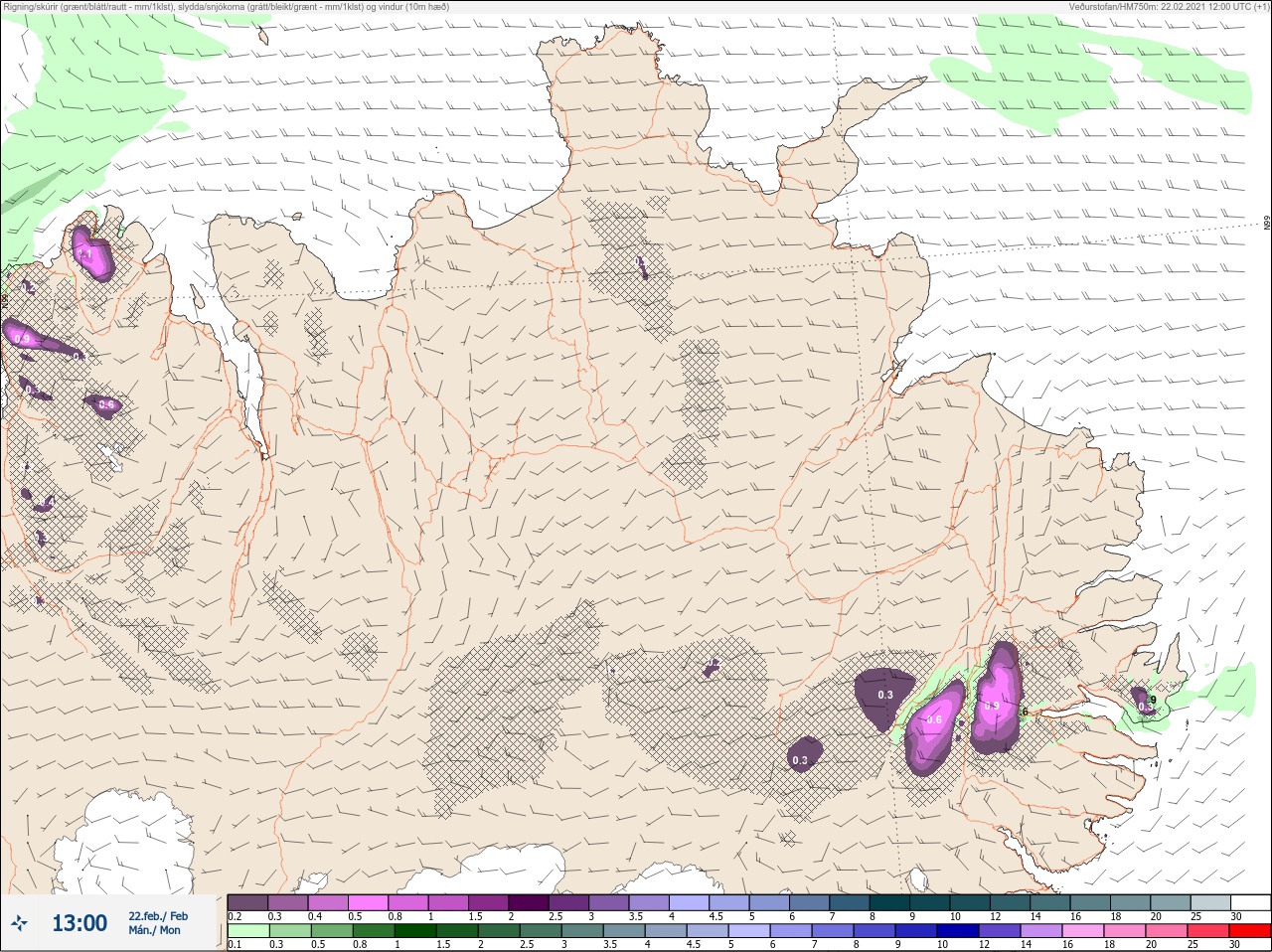
Task: Select the pale green 0.1 swatch in the lower legend row
Action: 247,931
